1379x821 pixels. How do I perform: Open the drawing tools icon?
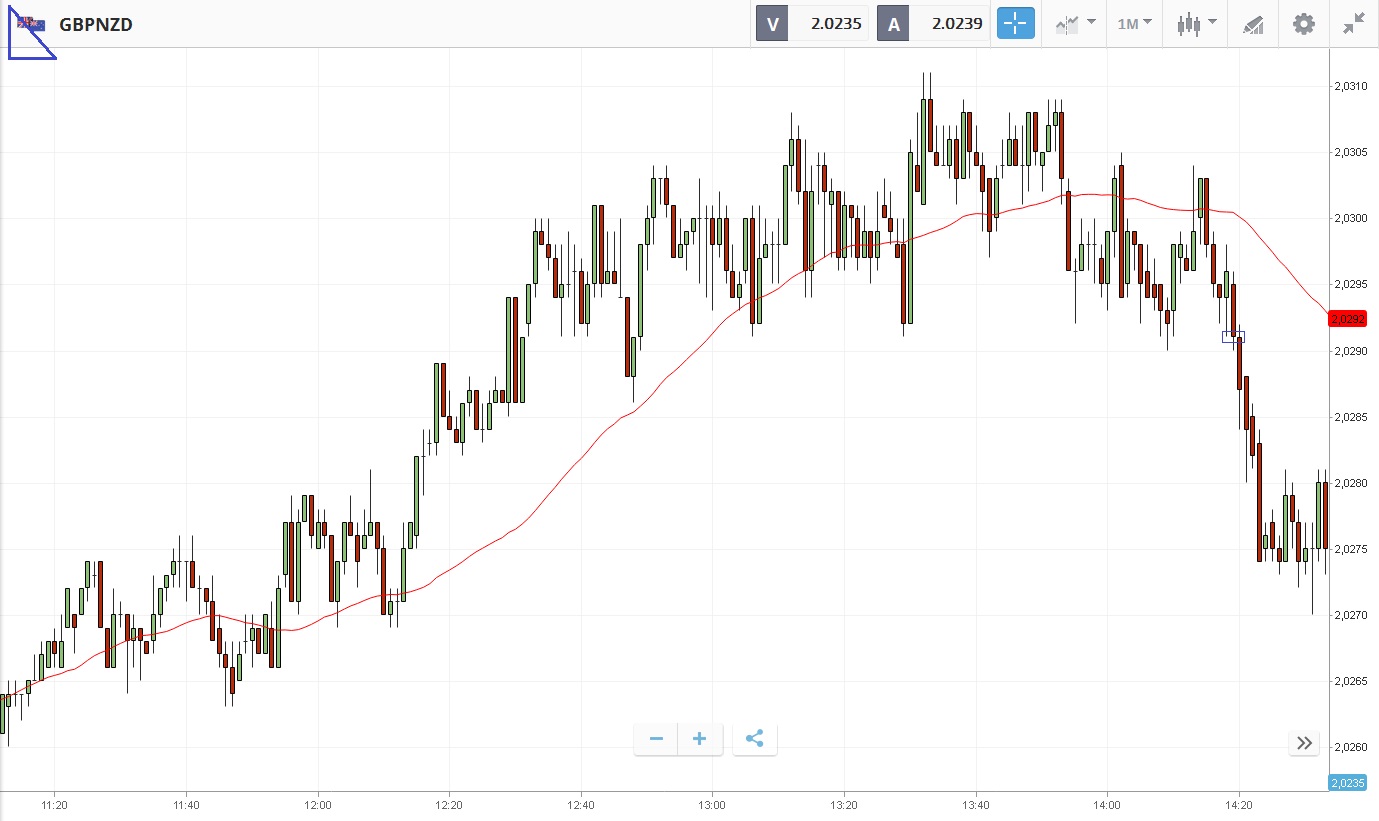(x=1253, y=24)
